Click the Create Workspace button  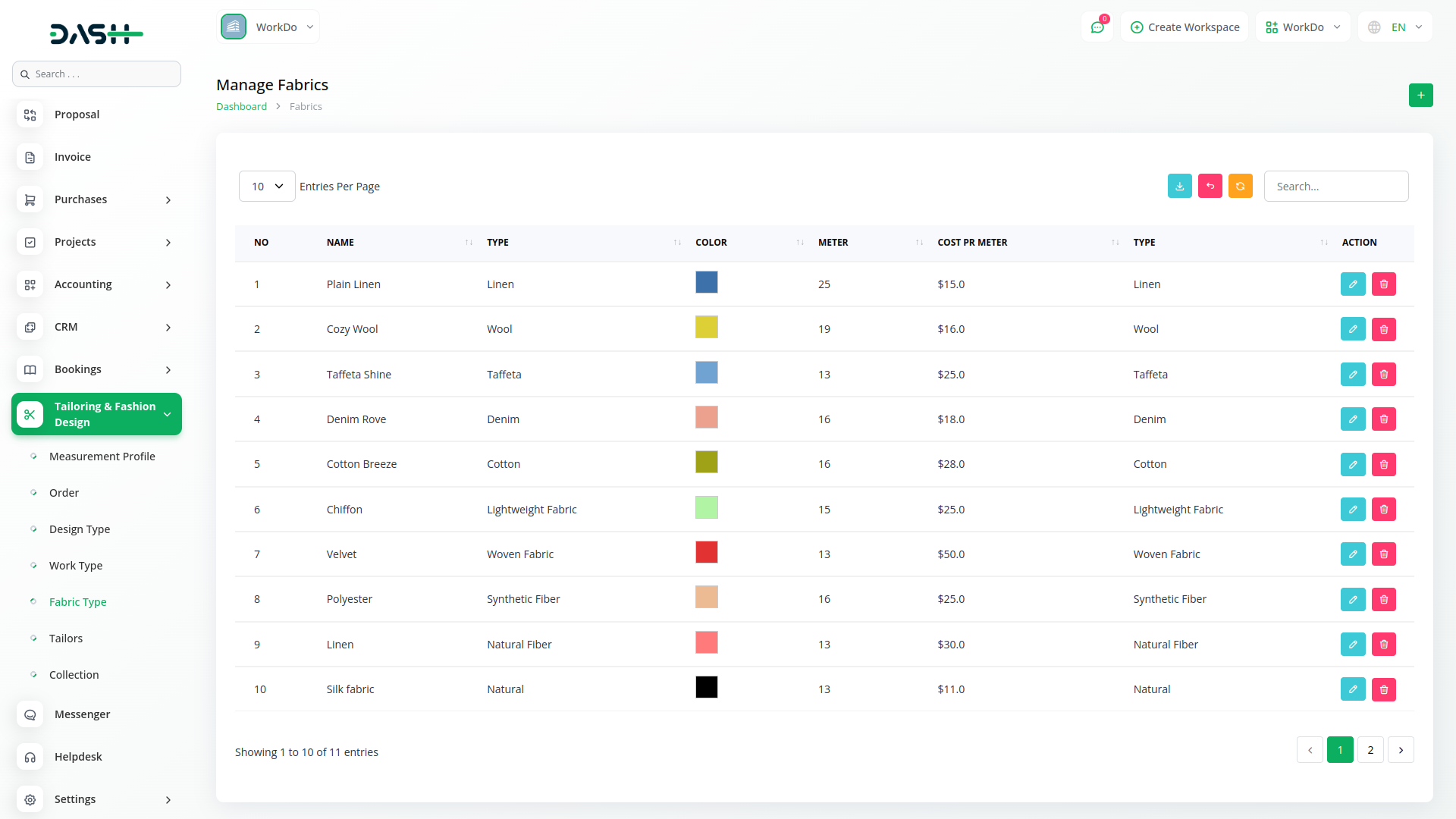[1185, 27]
